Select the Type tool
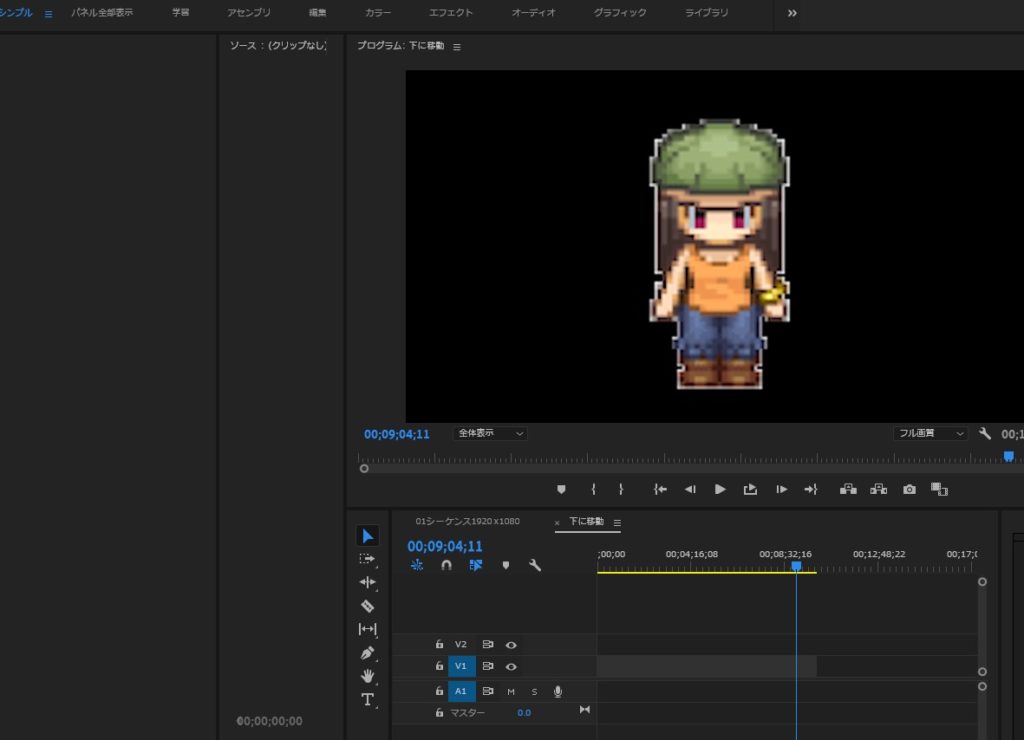 pyautogui.click(x=367, y=700)
